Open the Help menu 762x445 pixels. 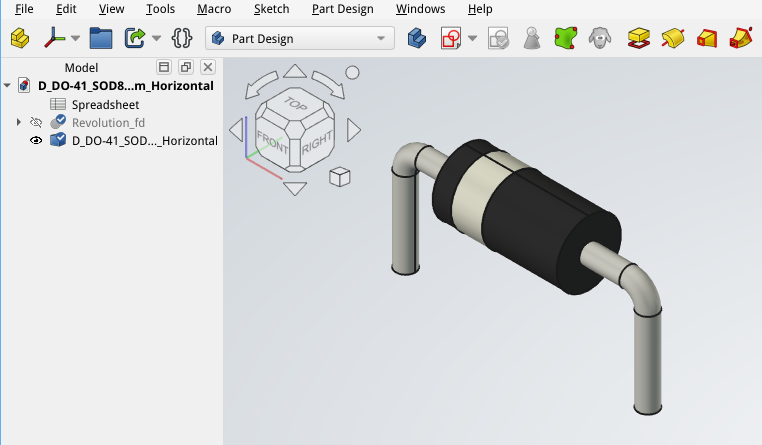click(x=480, y=9)
